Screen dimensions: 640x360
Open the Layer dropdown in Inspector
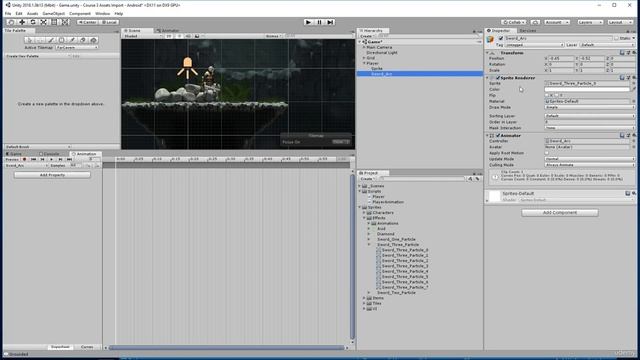coord(606,45)
